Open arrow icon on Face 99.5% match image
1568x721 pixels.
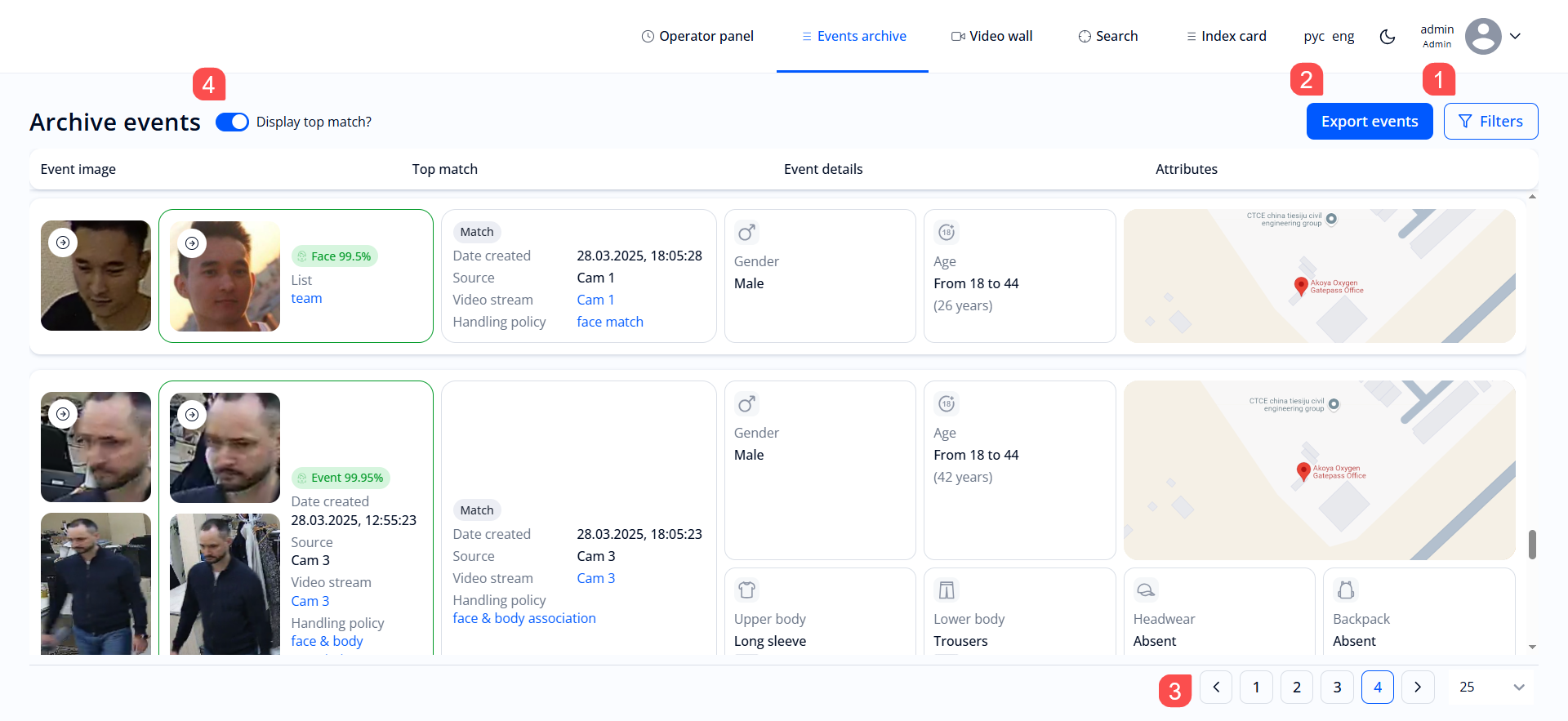(x=192, y=243)
